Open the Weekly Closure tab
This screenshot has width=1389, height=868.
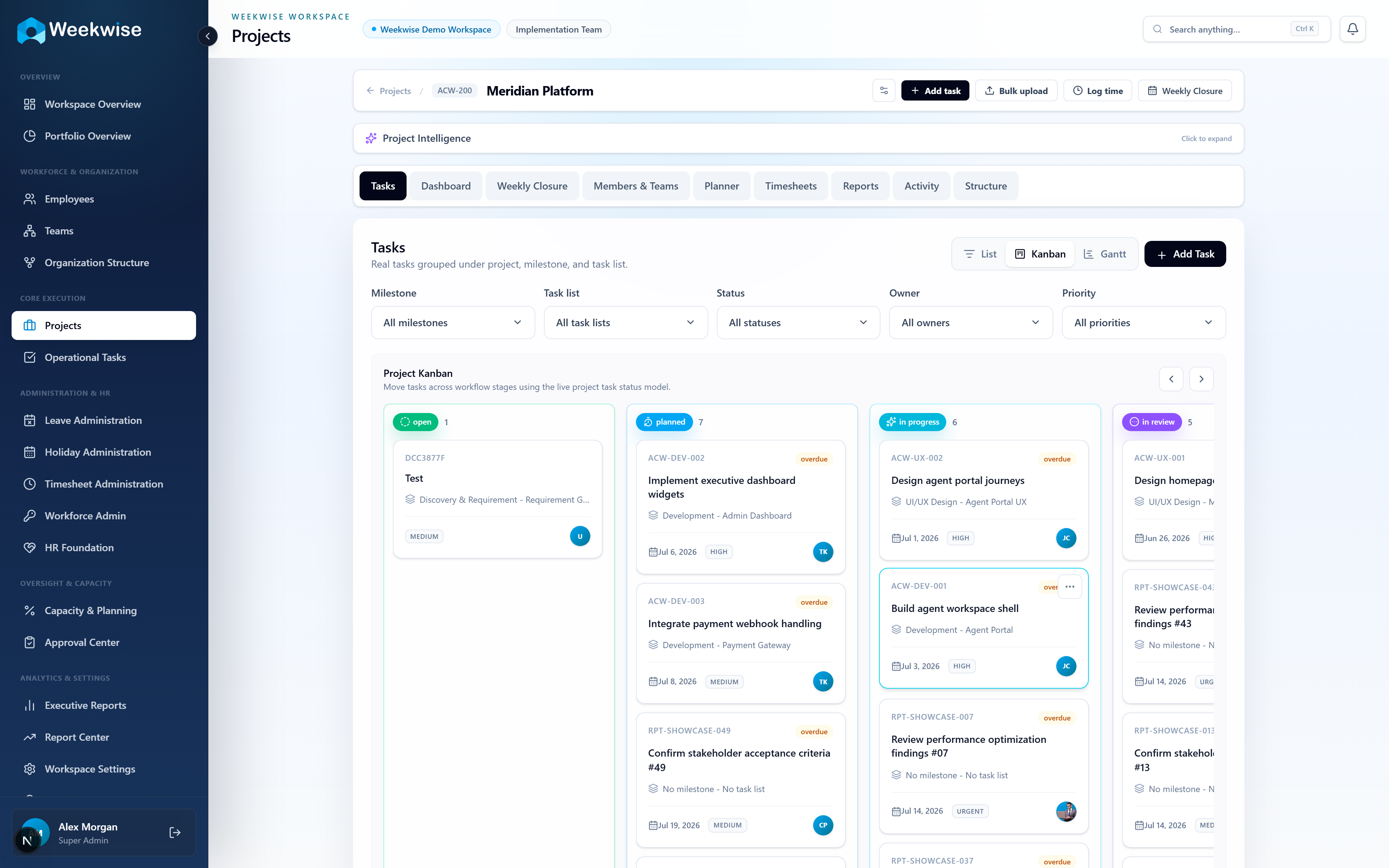532,186
